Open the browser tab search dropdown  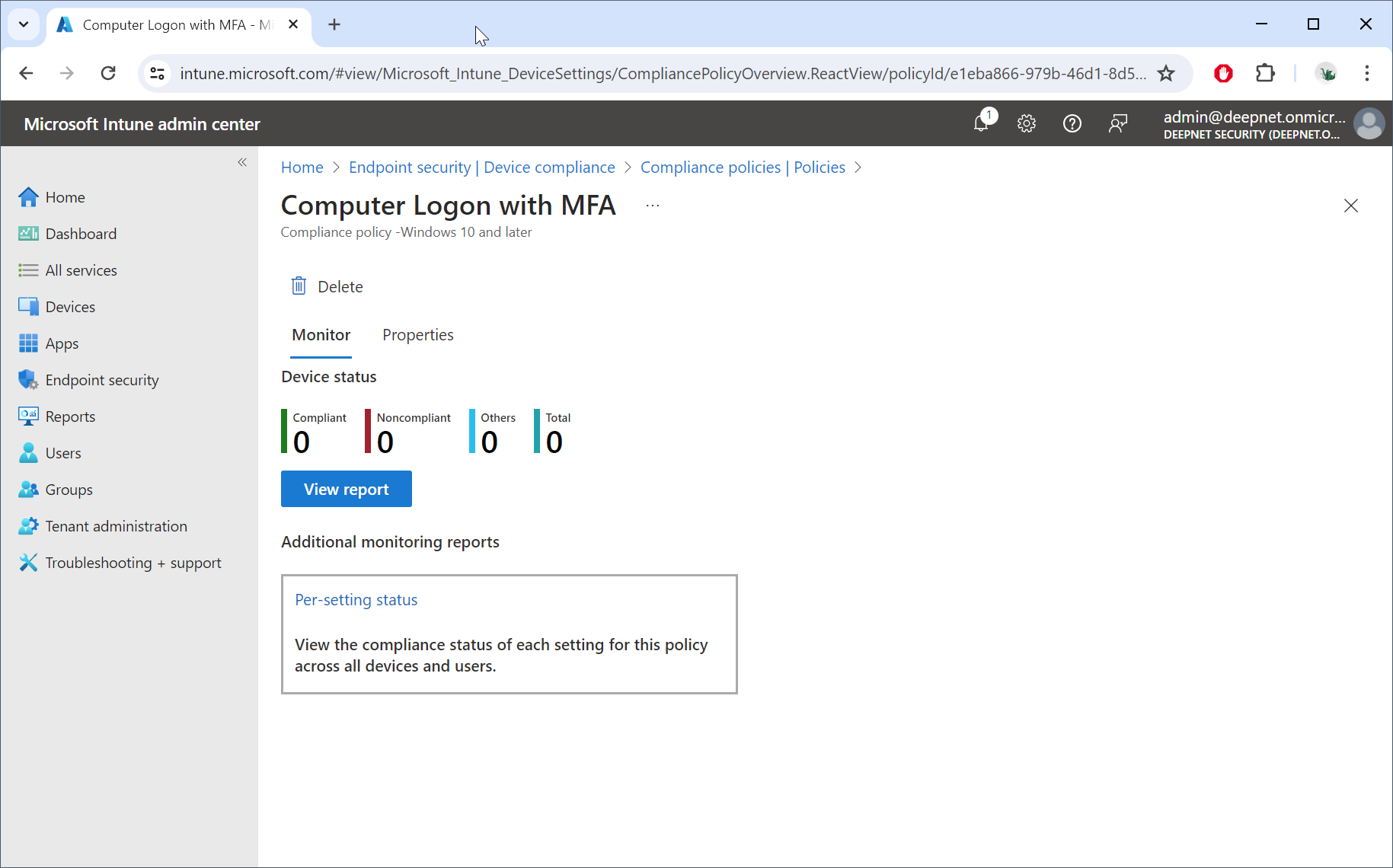point(24,24)
